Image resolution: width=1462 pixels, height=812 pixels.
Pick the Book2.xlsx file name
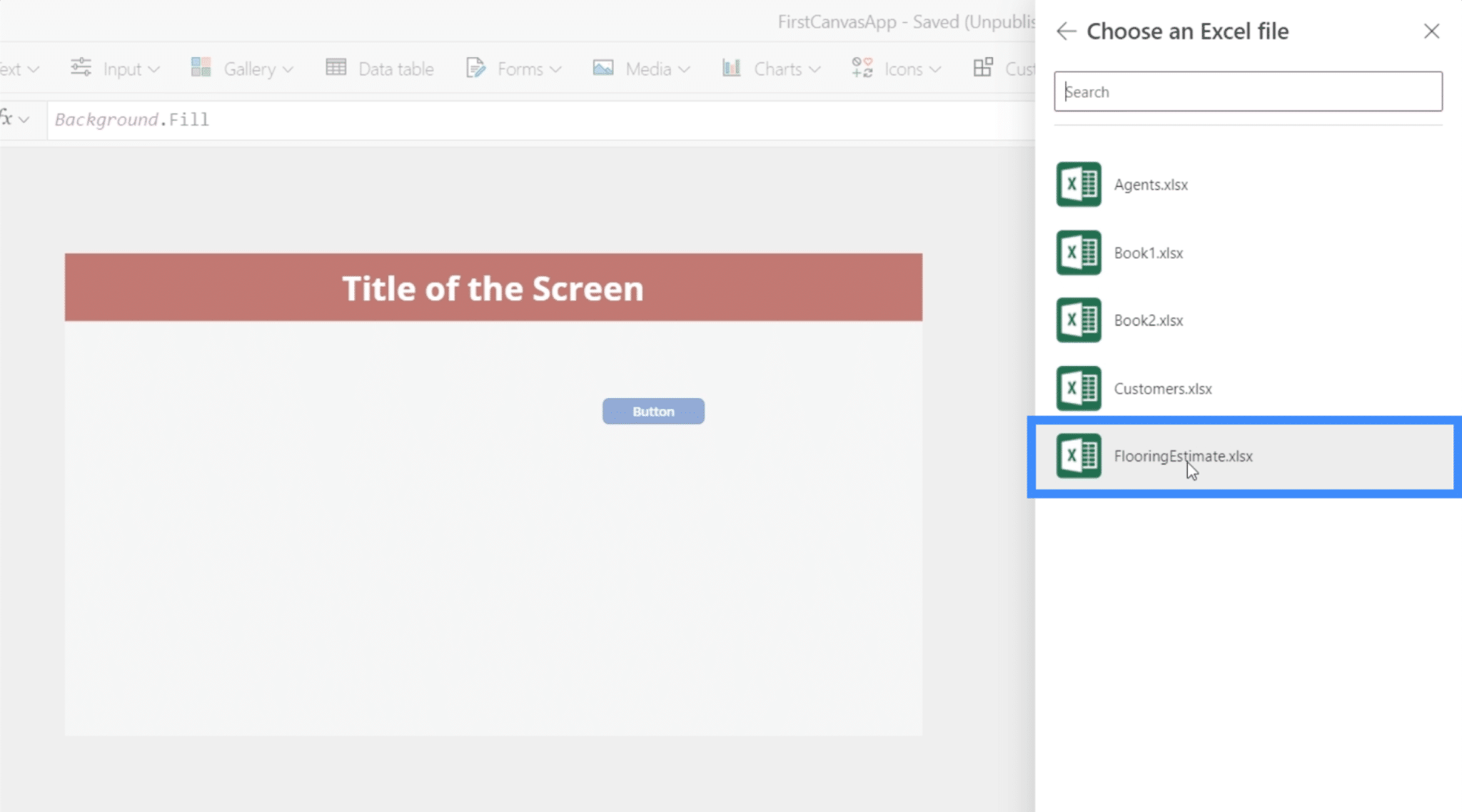pos(1148,321)
